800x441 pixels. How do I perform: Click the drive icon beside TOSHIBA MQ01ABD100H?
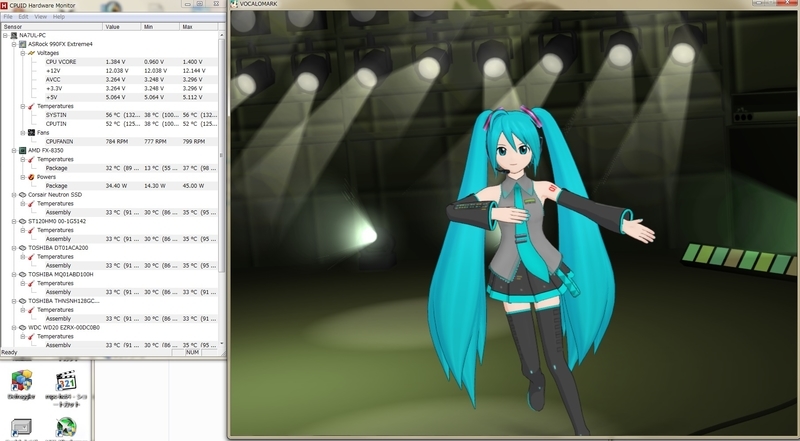22,275
